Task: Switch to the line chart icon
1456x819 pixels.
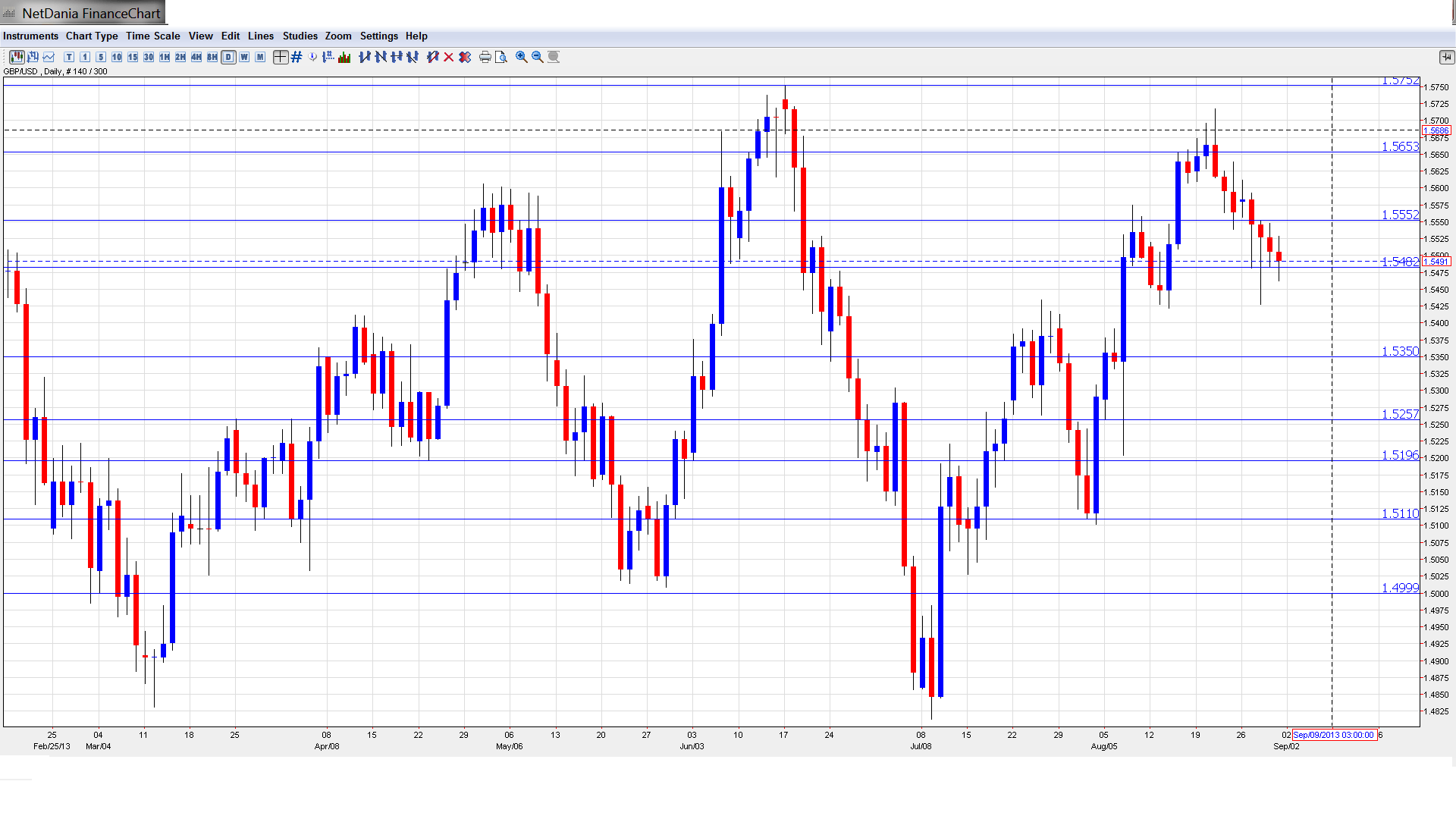Action: tap(49, 57)
